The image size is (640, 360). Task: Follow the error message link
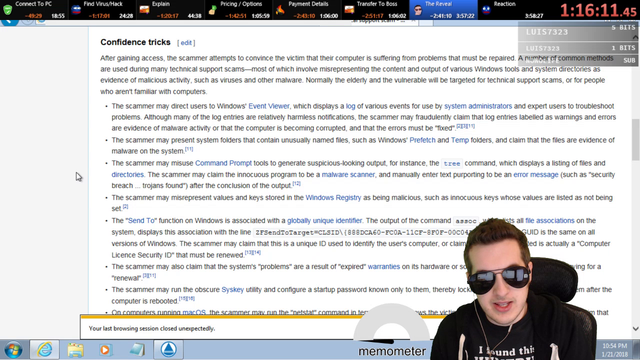point(536,175)
